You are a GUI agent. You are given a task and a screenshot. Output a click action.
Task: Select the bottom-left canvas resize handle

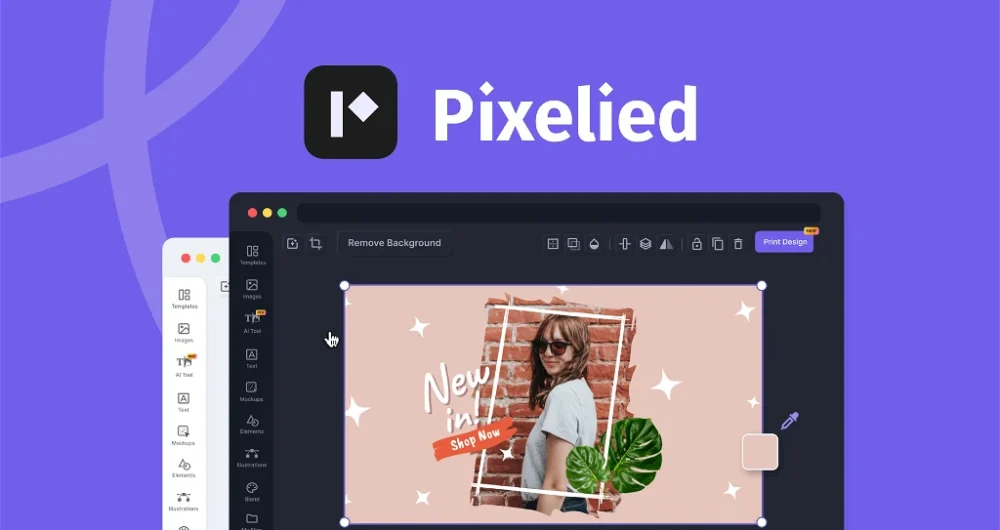click(x=344, y=522)
